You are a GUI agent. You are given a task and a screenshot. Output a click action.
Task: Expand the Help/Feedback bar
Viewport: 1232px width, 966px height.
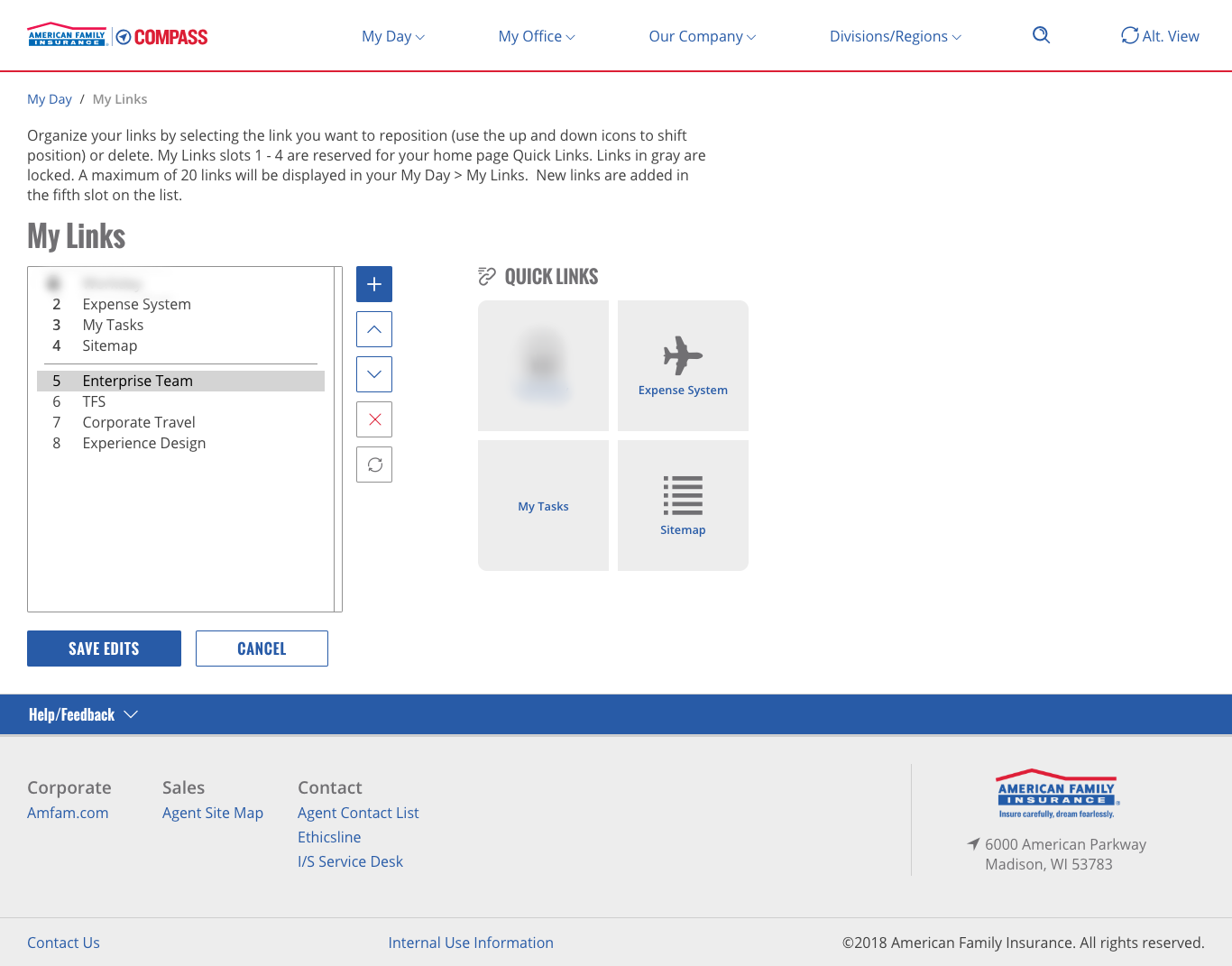[x=83, y=714]
